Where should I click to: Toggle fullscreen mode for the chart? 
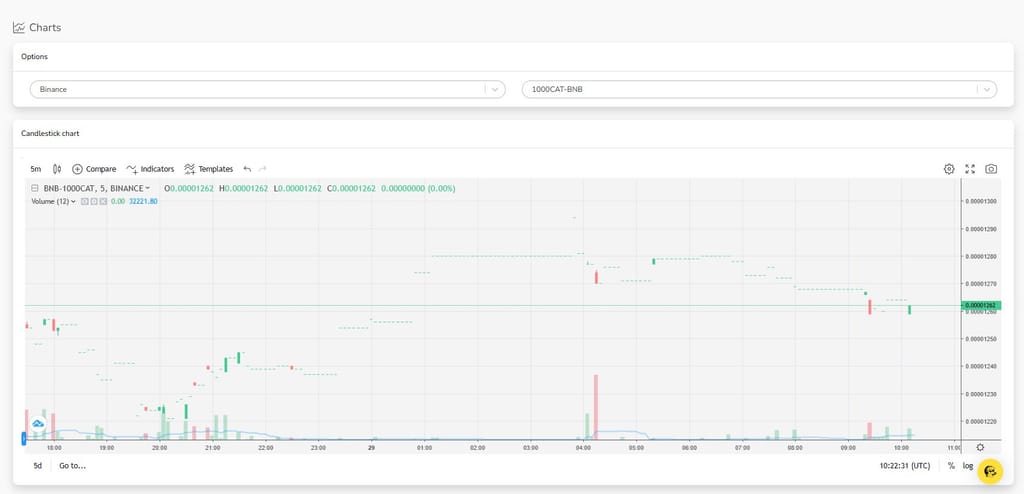[x=970, y=169]
